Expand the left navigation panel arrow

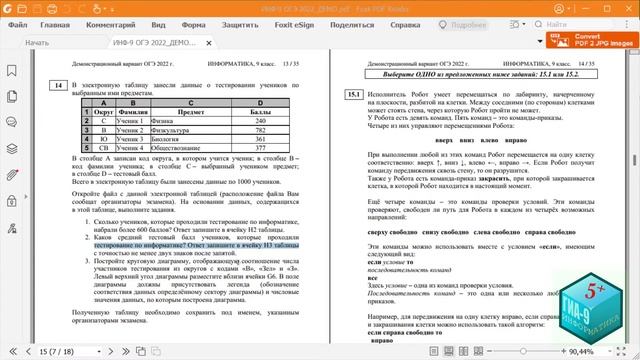pyautogui.click(x=26, y=197)
